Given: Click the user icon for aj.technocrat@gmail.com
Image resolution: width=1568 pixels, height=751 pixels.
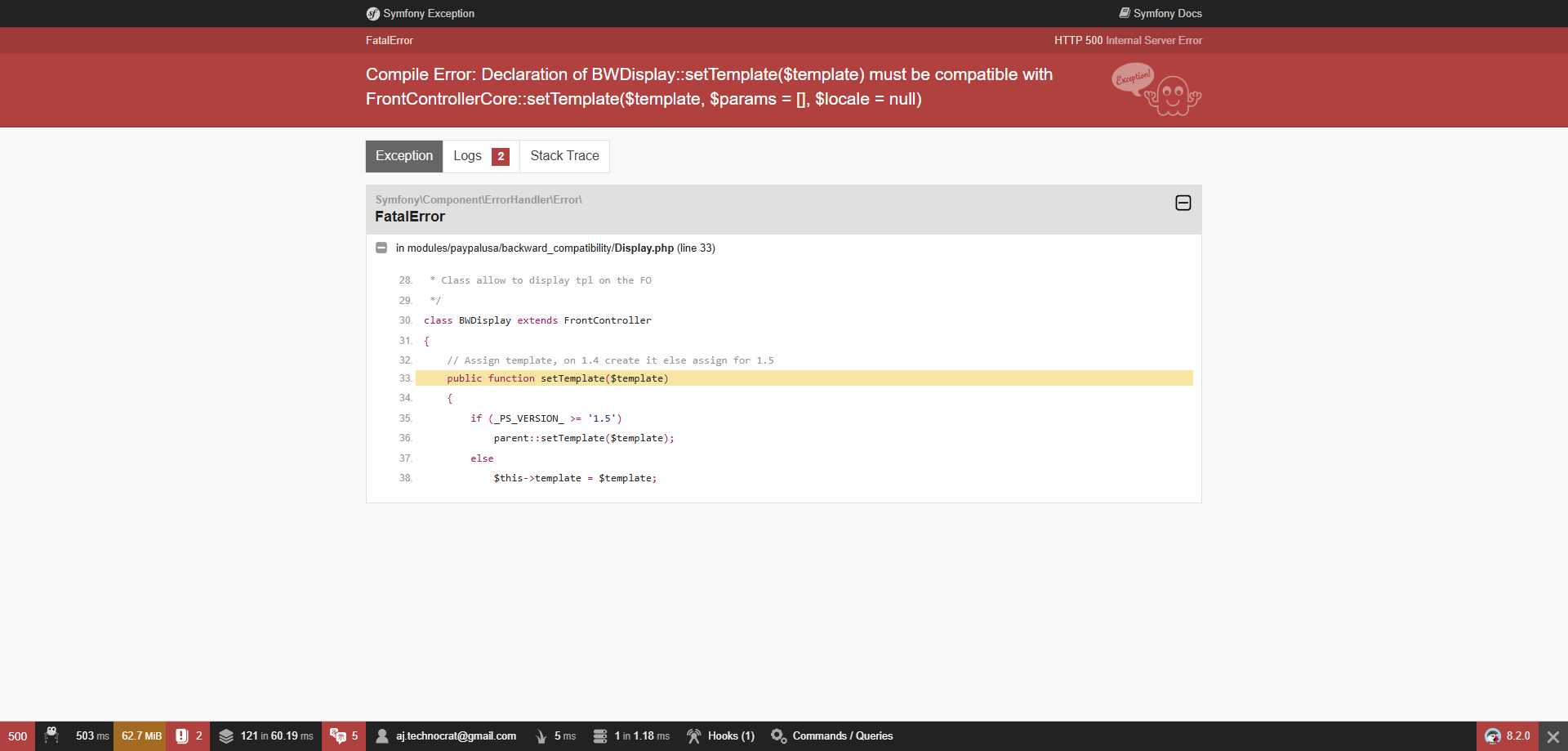Looking at the screenshot, I should click(382, 736).
